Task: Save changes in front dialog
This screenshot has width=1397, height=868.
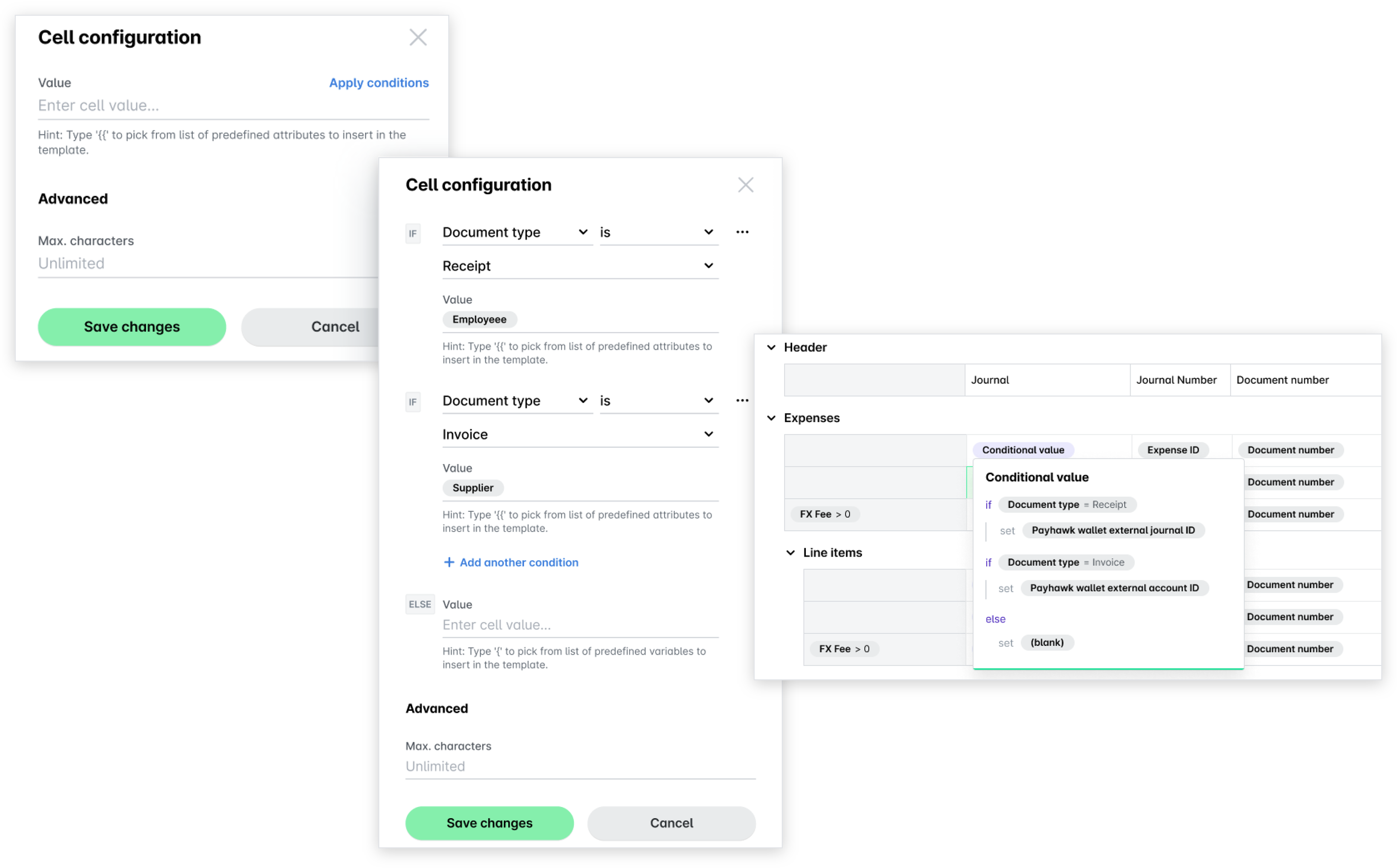Action: click(x=490, y=823)
